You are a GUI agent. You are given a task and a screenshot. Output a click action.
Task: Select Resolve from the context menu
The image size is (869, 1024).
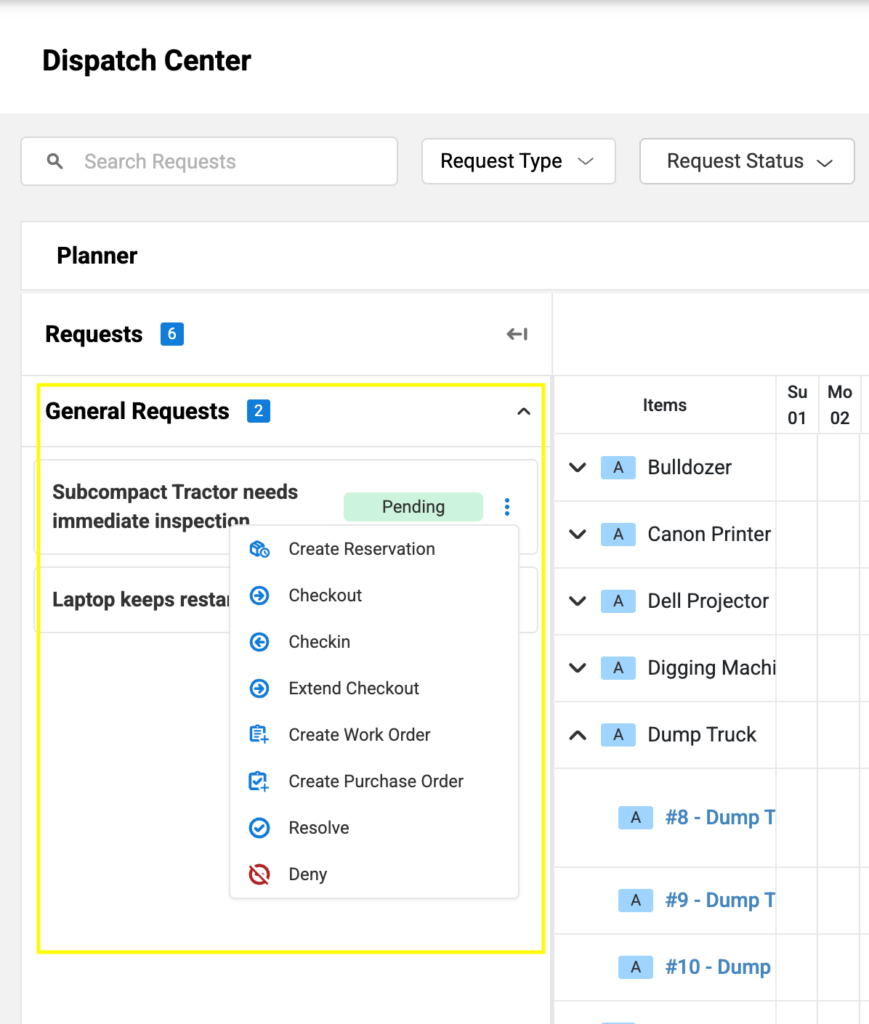click(x=318, y=828)
